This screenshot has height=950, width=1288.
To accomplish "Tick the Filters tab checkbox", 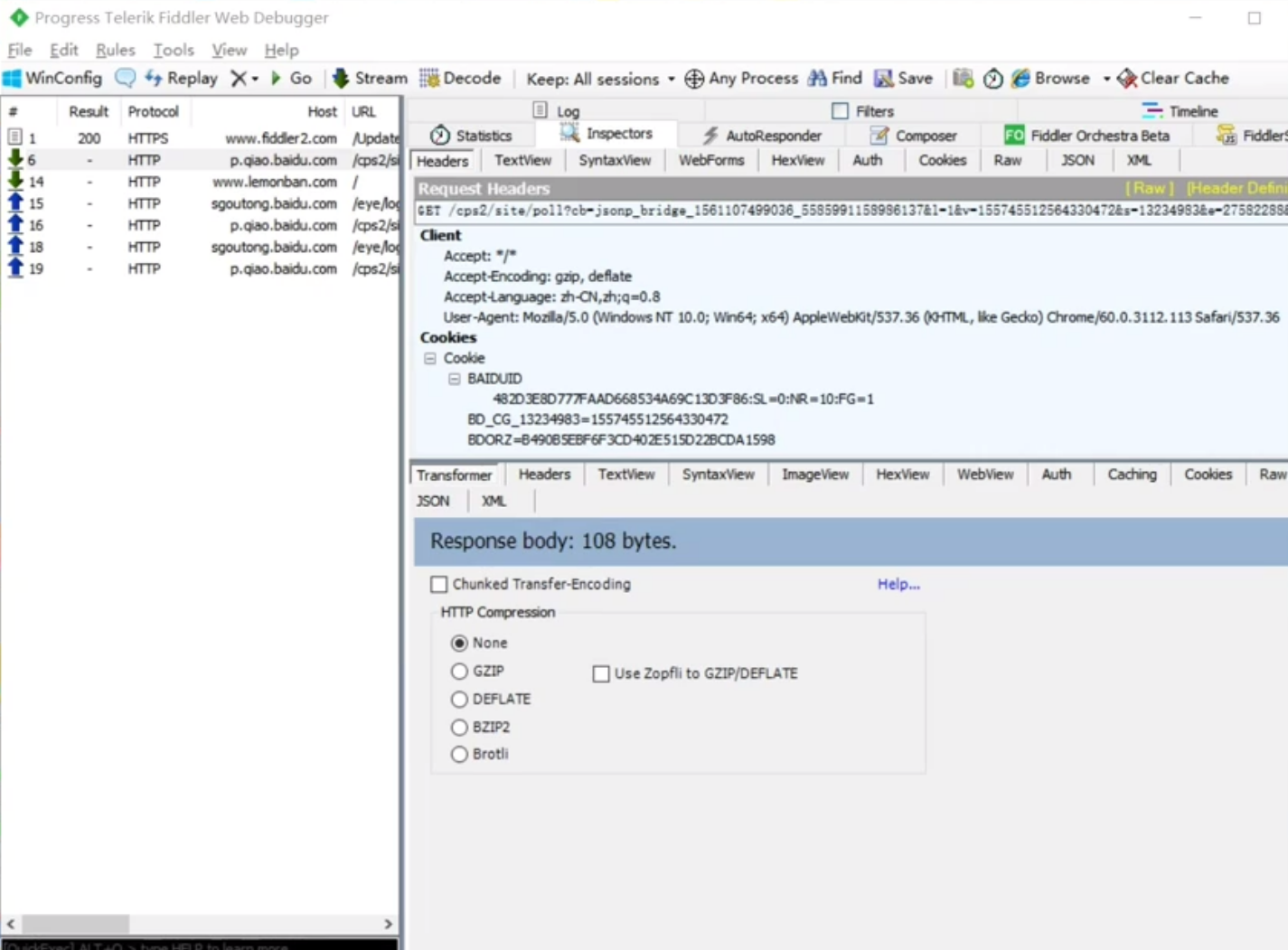I will 840,111.
